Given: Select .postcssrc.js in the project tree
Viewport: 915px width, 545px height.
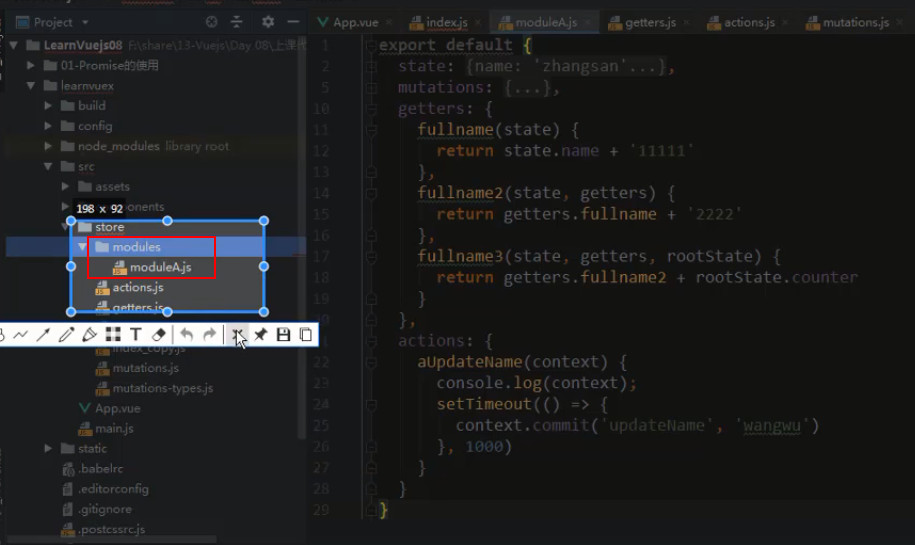Looking at the screenshot, I should [111, 529].
